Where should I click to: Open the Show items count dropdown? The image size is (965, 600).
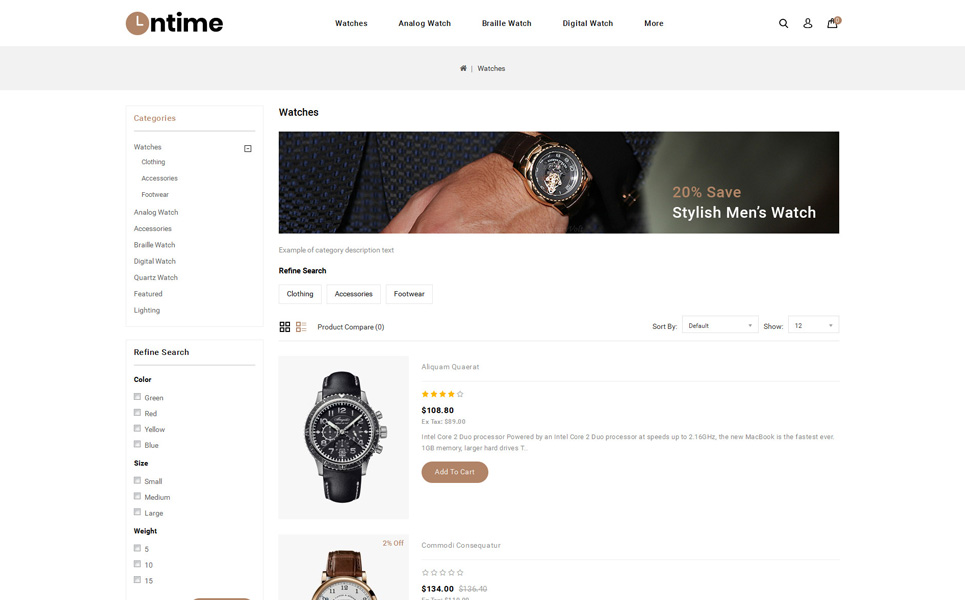coord(813,325)
